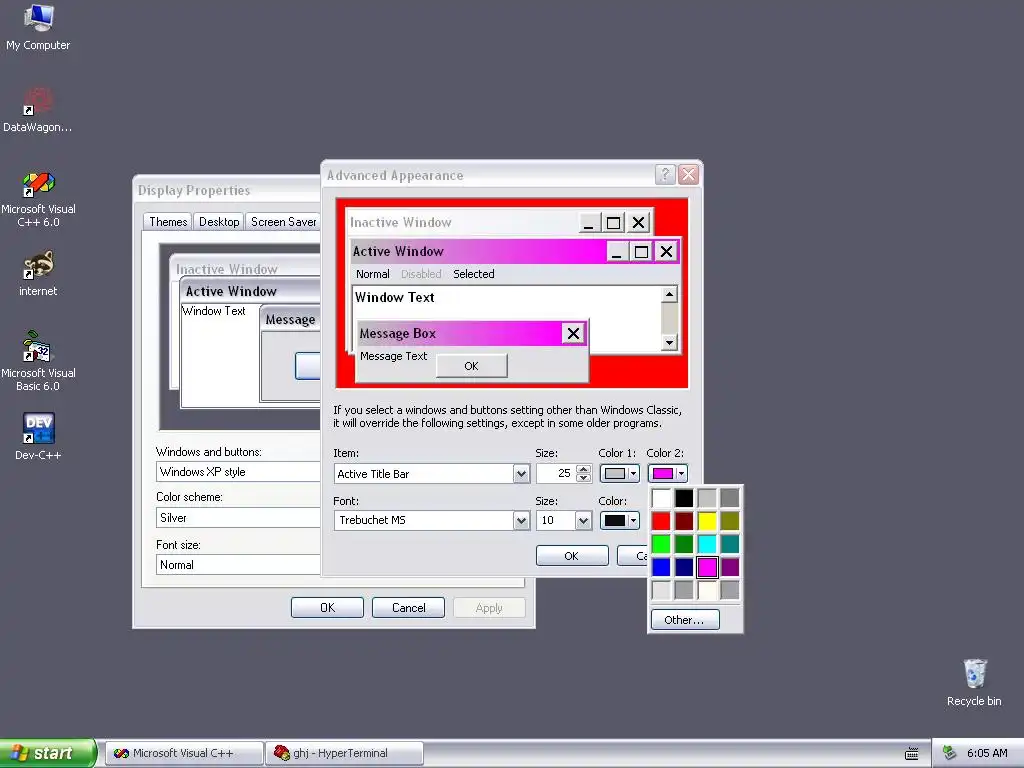Viewport: 1024px width, 768px height.
Task: Click the Inactive Window minimize button in preview
Action: [x=589, y=223]
